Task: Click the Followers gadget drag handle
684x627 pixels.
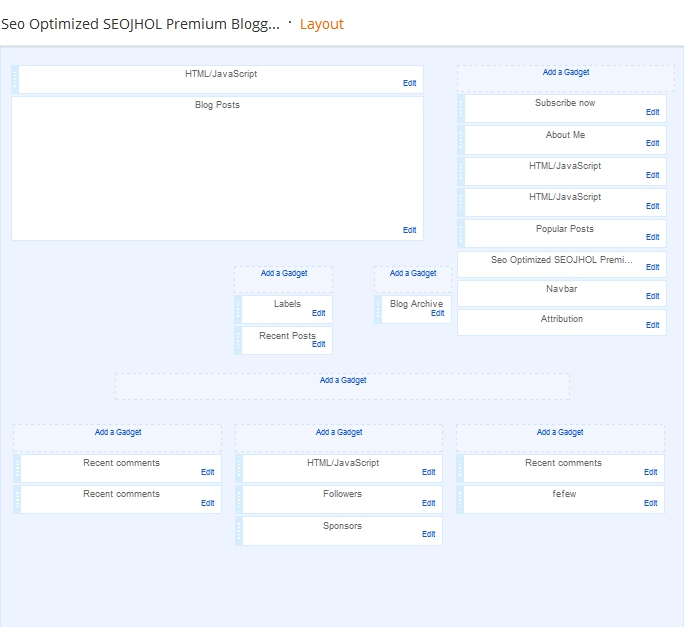Action: 239,499
